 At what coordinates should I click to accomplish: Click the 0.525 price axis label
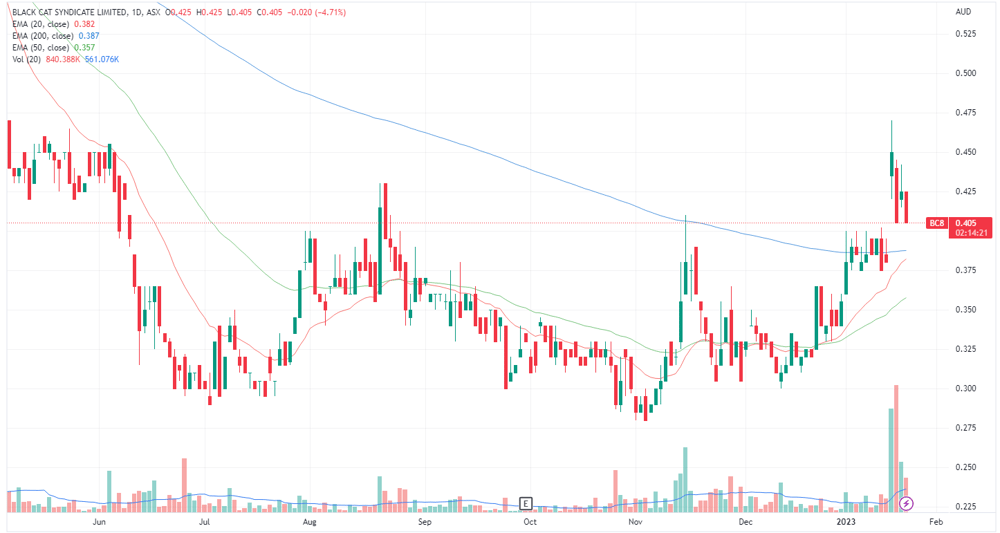[x=966, y=34]
